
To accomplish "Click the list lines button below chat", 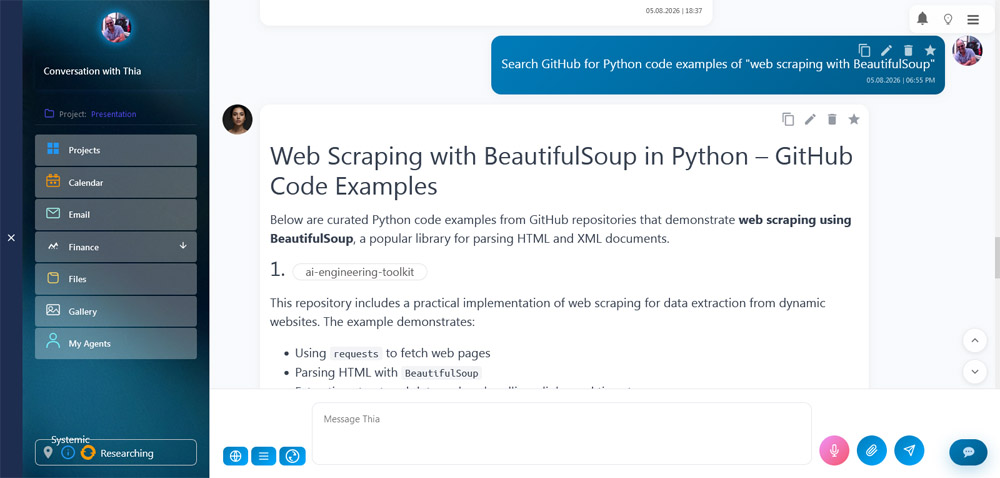I will pos(263,456).
